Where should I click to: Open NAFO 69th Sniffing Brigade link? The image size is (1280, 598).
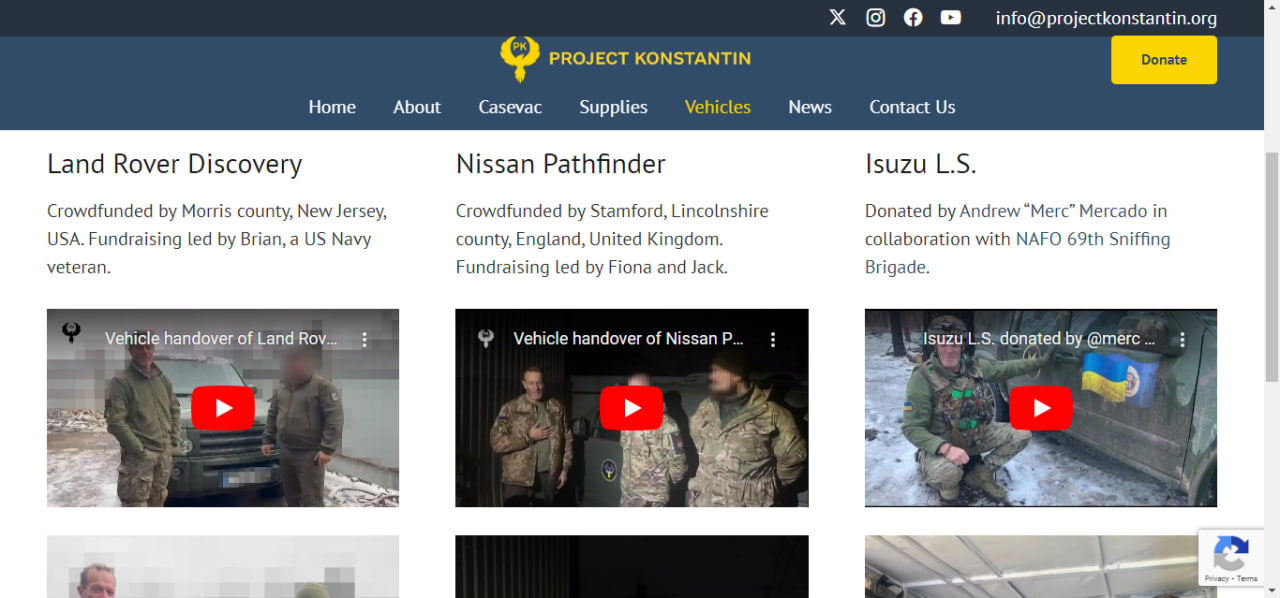pos(1018,253)
